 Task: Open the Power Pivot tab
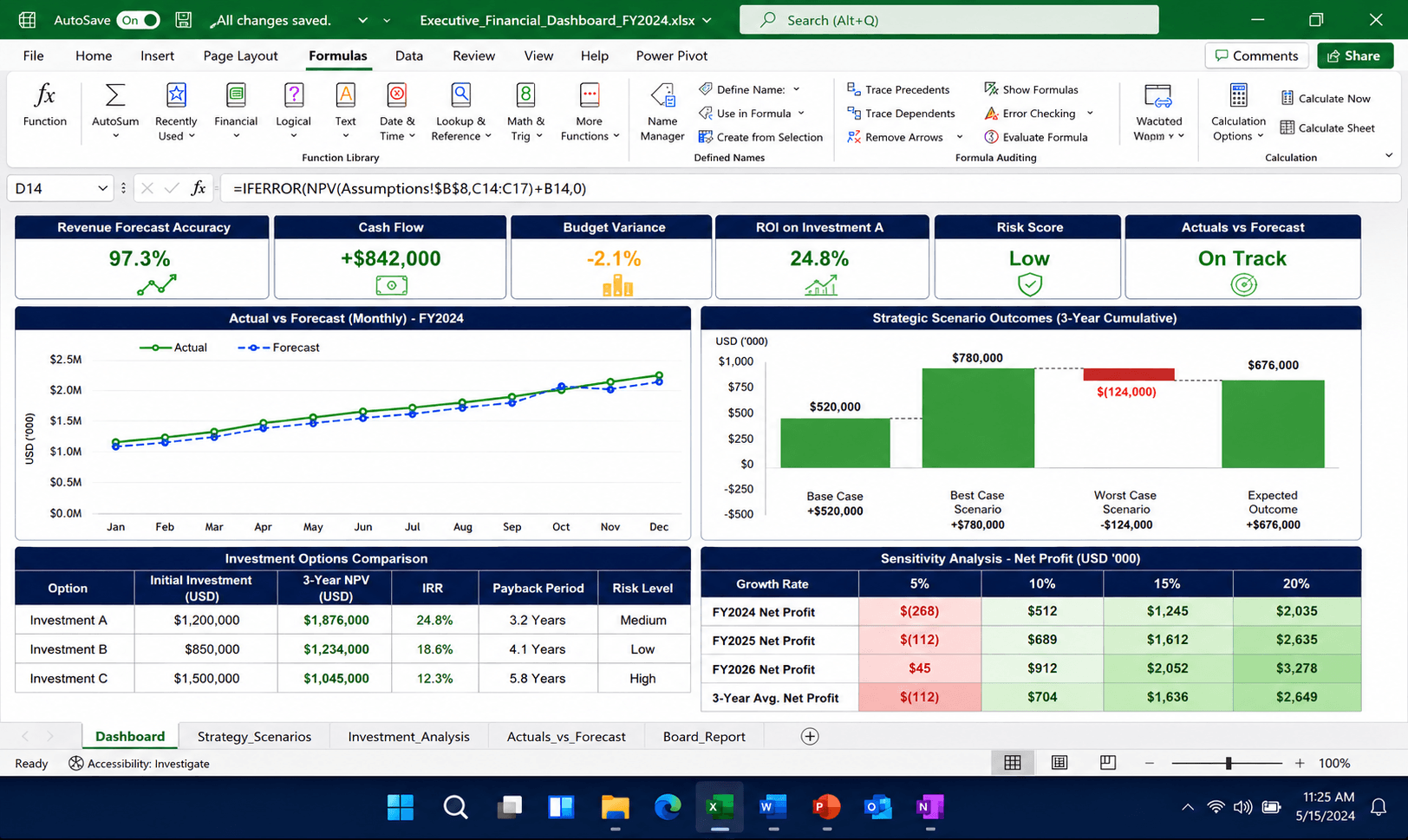click(x=672, y=55)
